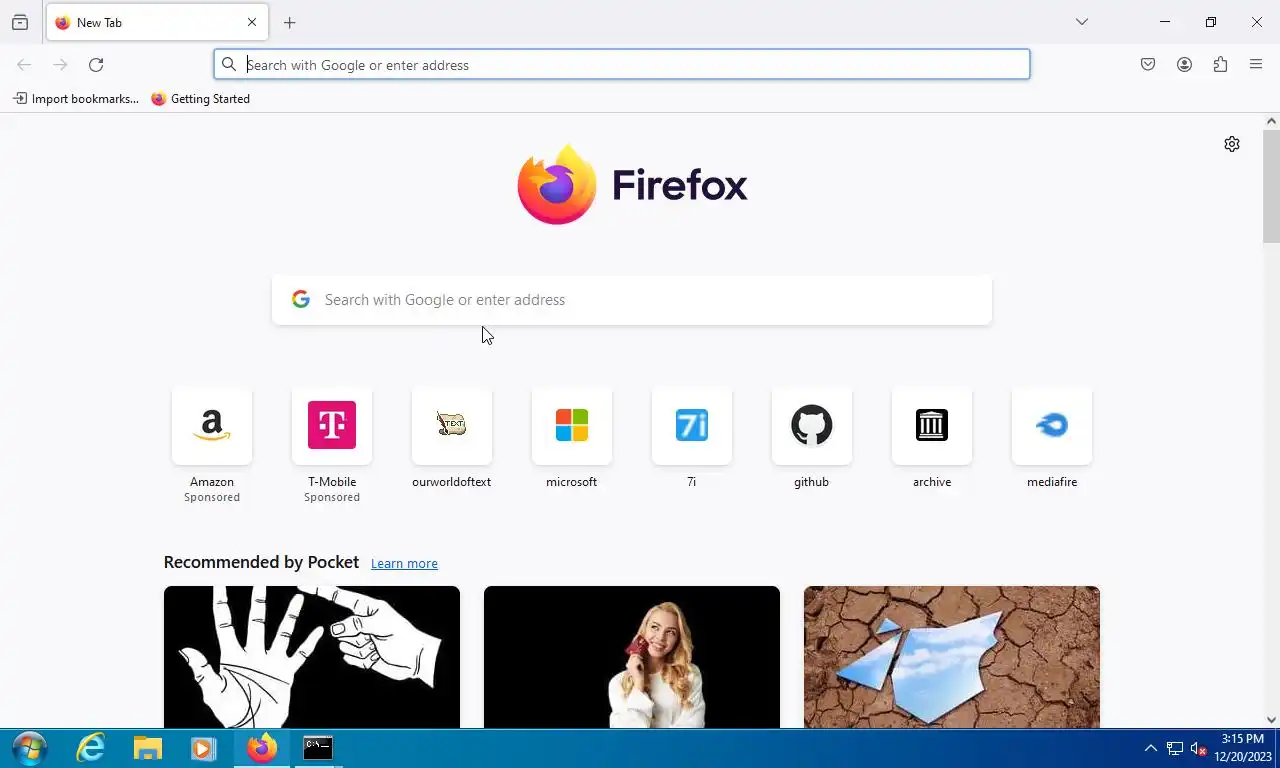The height and width of the screenshot is (768, 1280).
Task: Open Windows Media Player from taskbar
Action: click(x=204, y=748)
